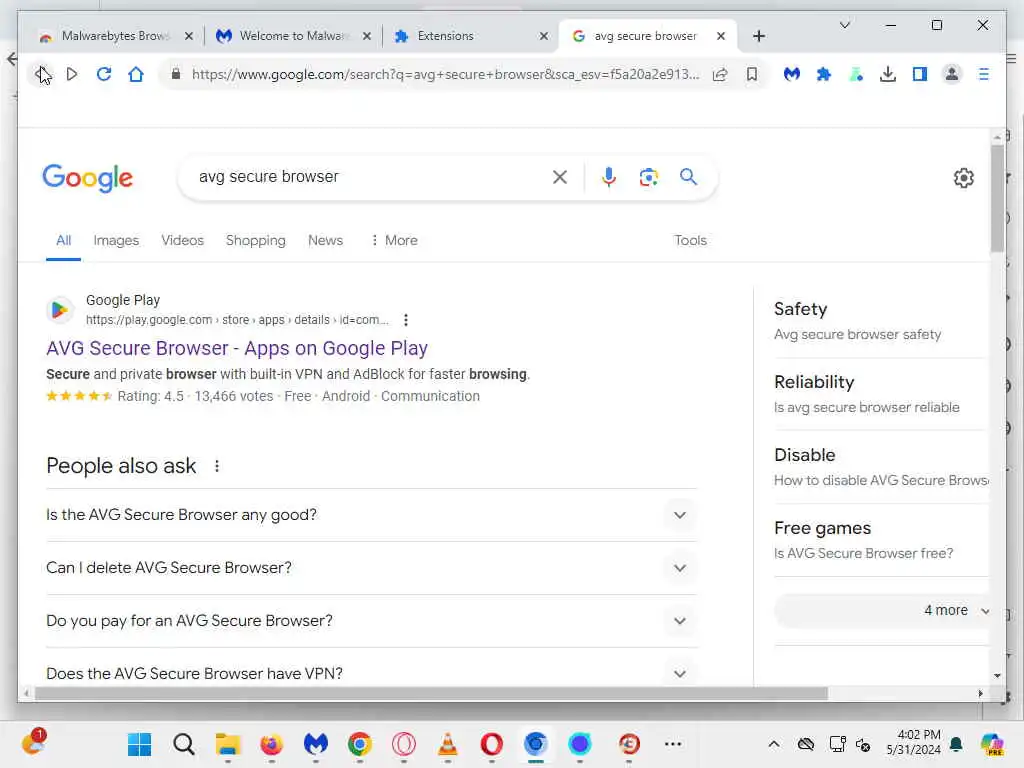
Task: Reload the current page
Action: [x=104, y=74]
